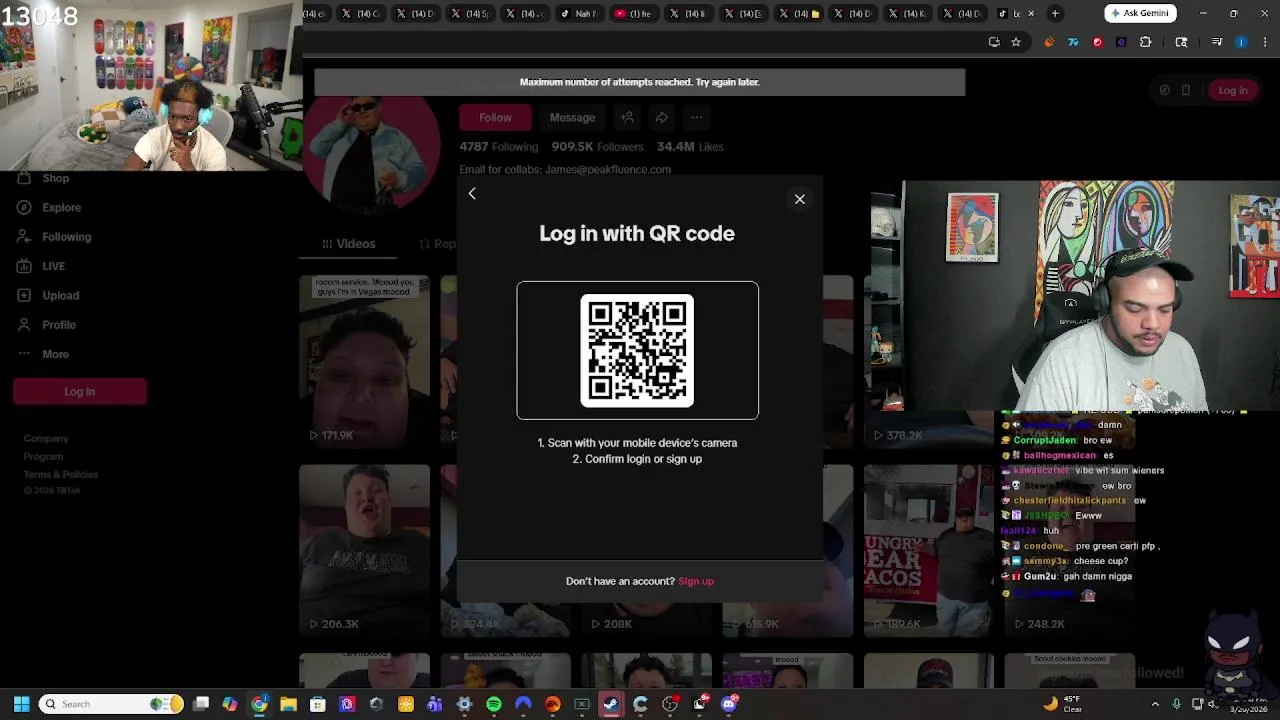Open Spotify from the taskbar
This screenshot has width=1280, height=720.
point(493,704)
